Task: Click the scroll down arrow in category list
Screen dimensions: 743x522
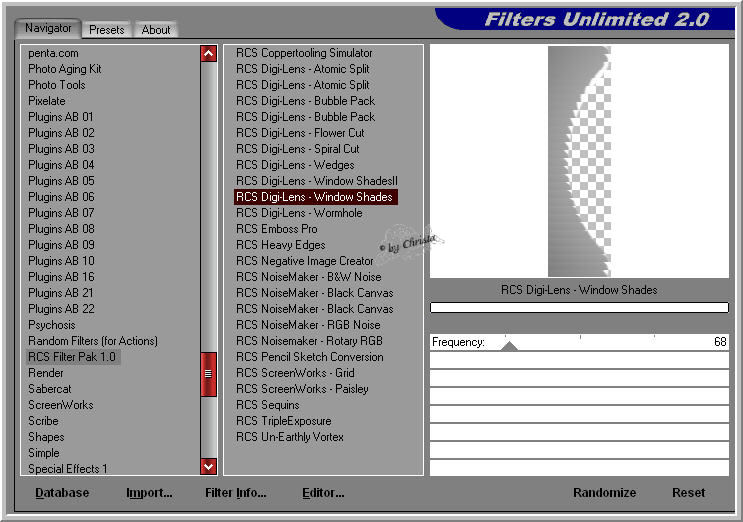Action: pos(208,467)
